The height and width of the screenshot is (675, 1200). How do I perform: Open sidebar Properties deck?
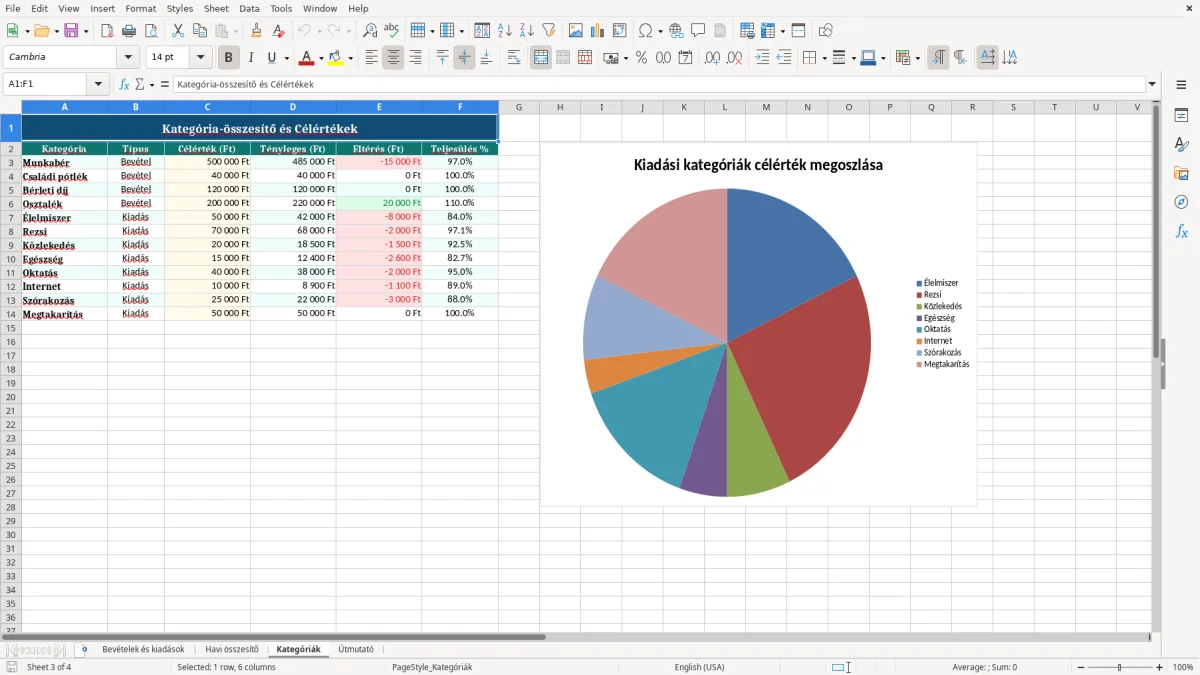1181,115
